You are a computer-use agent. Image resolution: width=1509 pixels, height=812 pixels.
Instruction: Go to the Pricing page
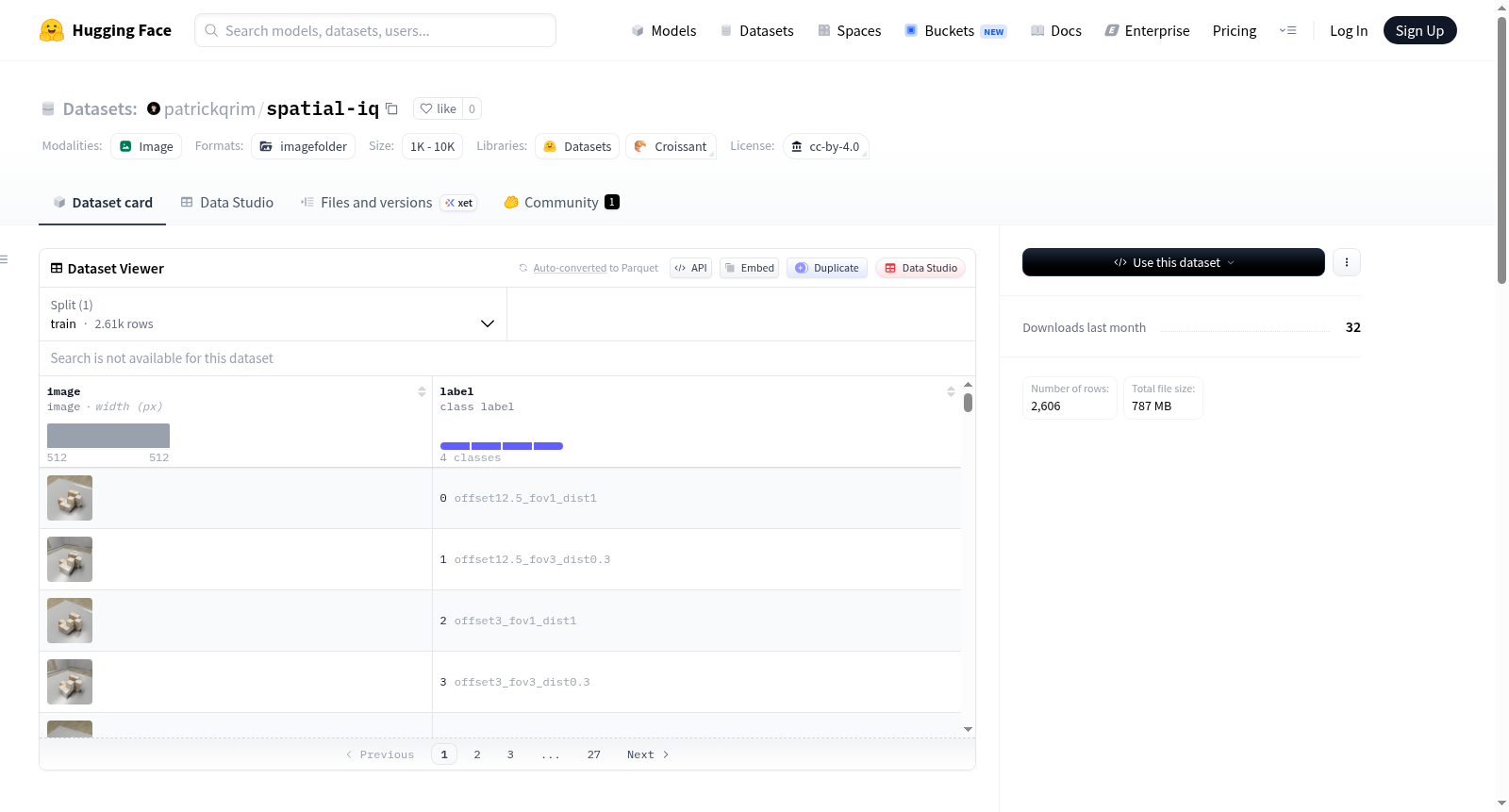pos(1235,30)
